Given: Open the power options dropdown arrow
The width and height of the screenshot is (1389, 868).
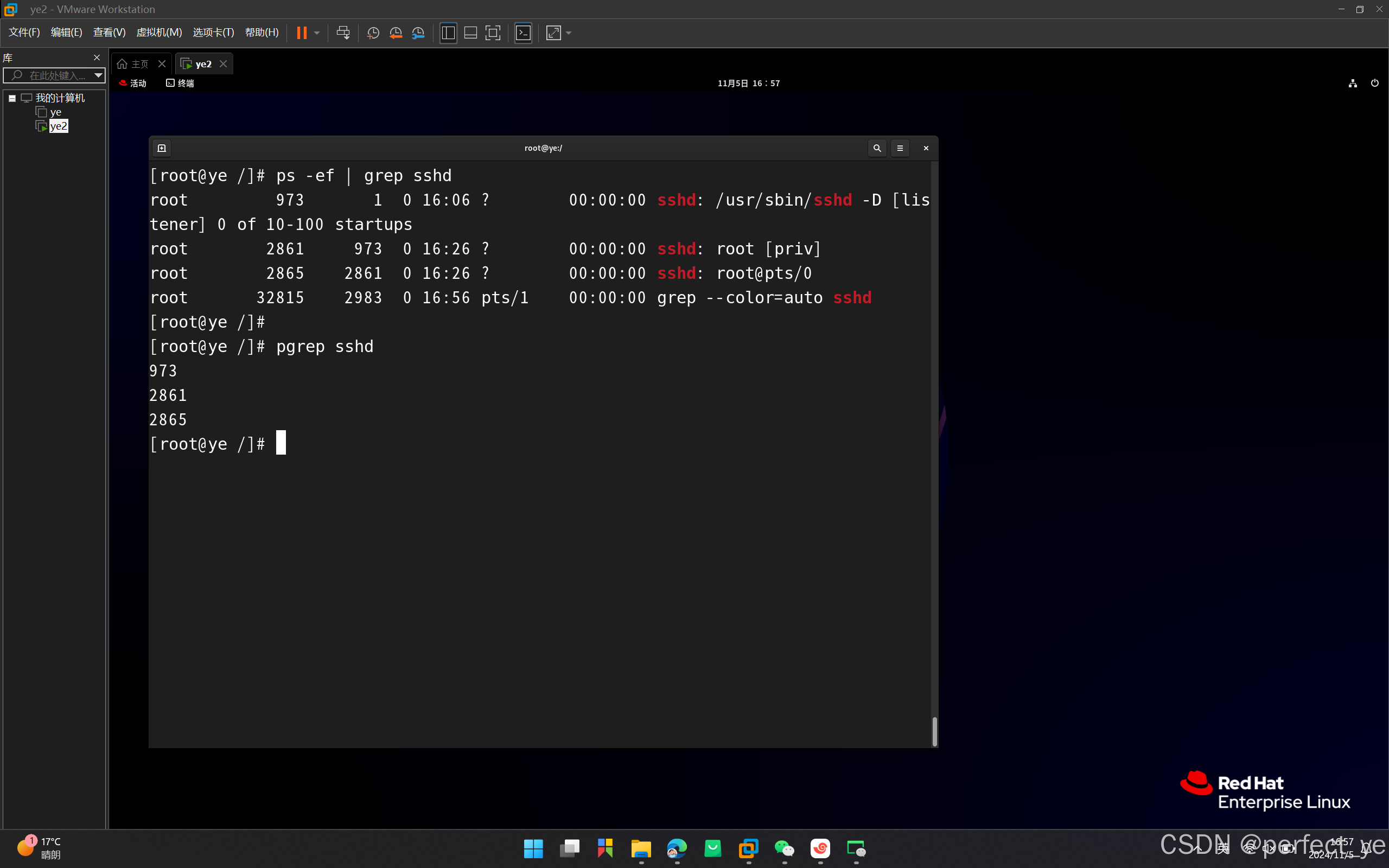Looking at the screenshot, I should pyautogui.click(x=317, y=33).
